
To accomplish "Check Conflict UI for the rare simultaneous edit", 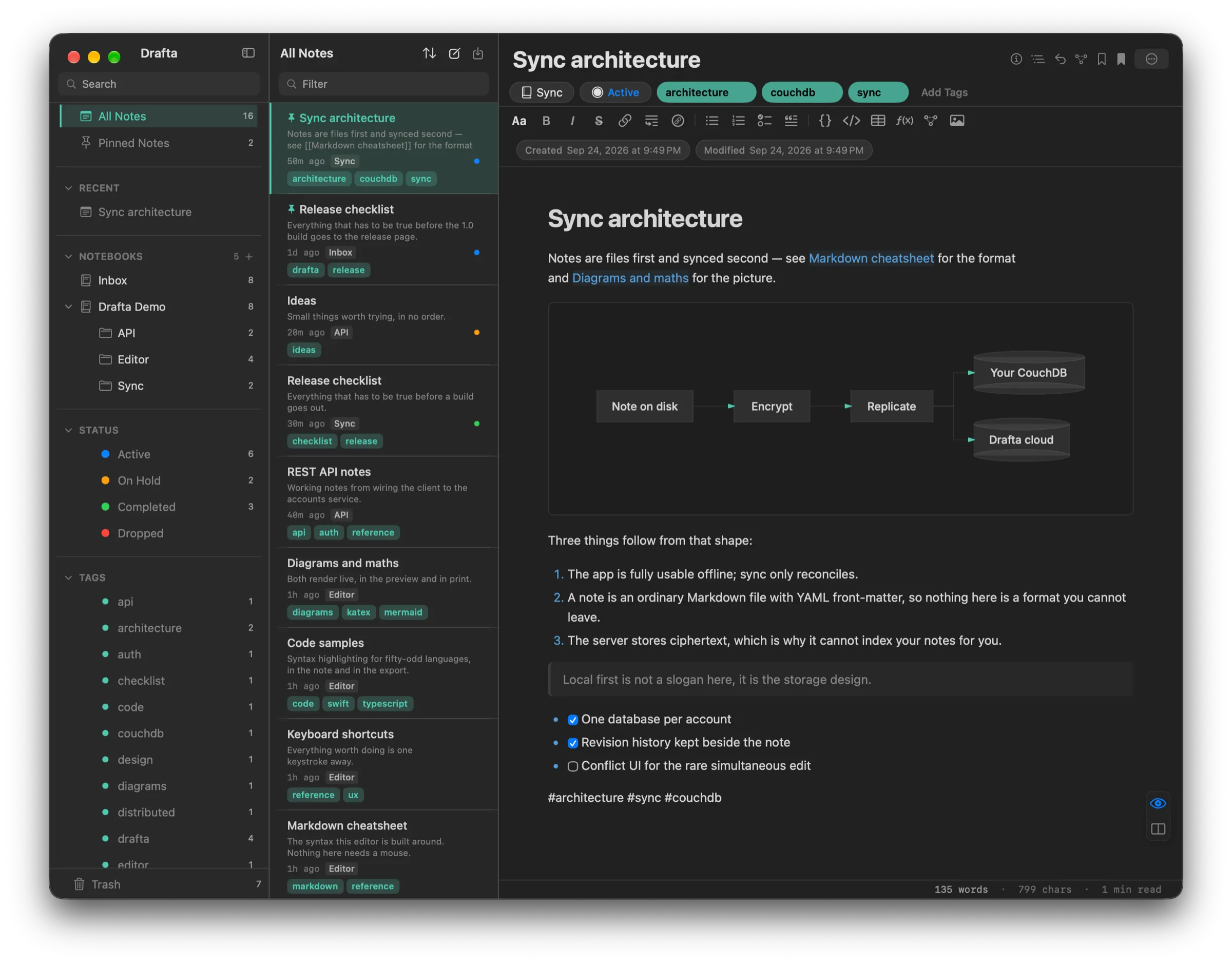I will pos(572,766).
